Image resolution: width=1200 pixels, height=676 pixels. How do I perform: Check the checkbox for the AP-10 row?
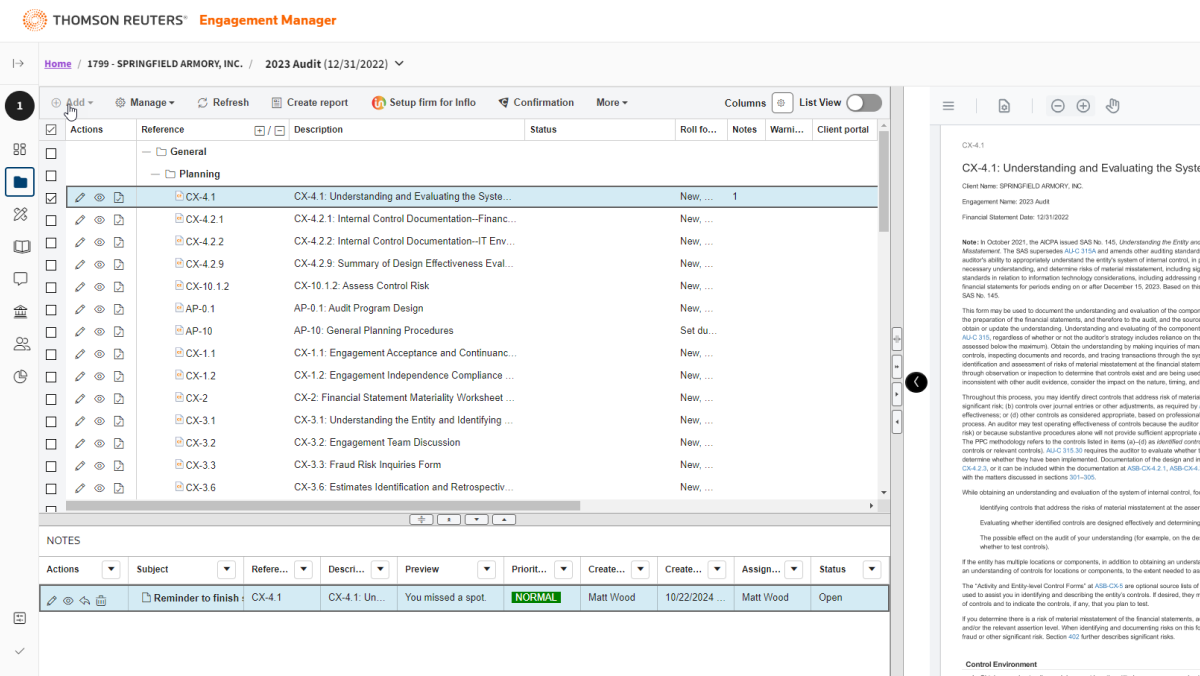pyautogui.click(x=51, y=331)
